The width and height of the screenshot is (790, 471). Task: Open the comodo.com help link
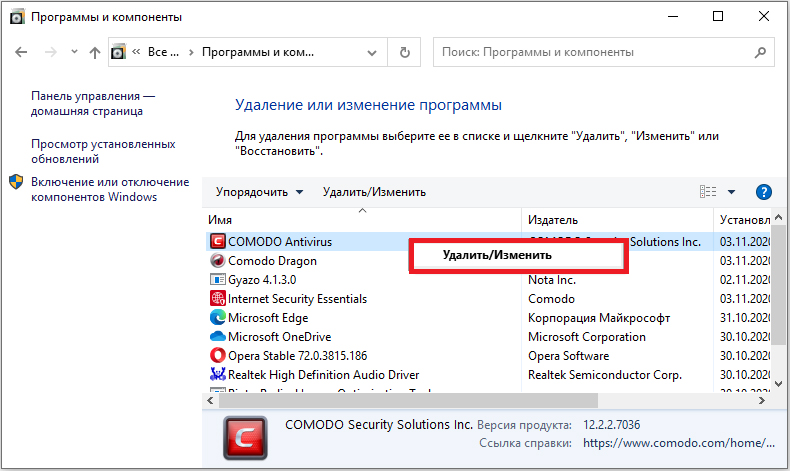point(679,443)
